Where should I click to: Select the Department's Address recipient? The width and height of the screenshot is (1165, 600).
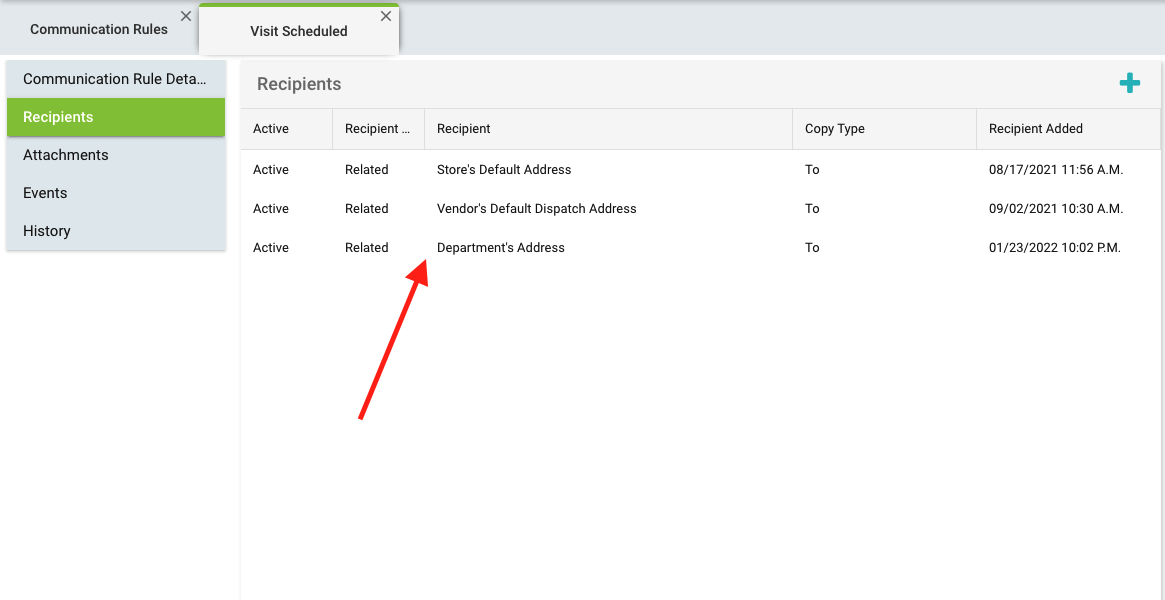click(x=500, y=248)
